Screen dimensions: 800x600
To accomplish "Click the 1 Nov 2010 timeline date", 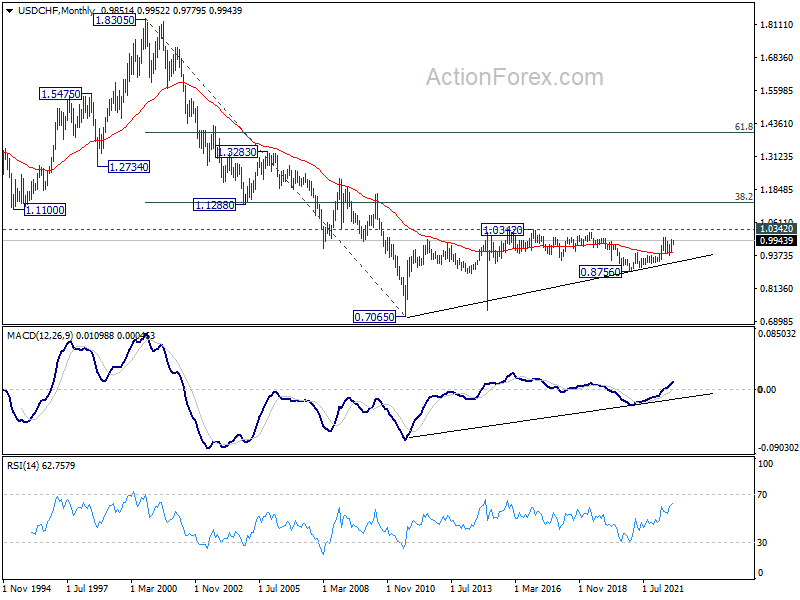I will tap(411, 588).
